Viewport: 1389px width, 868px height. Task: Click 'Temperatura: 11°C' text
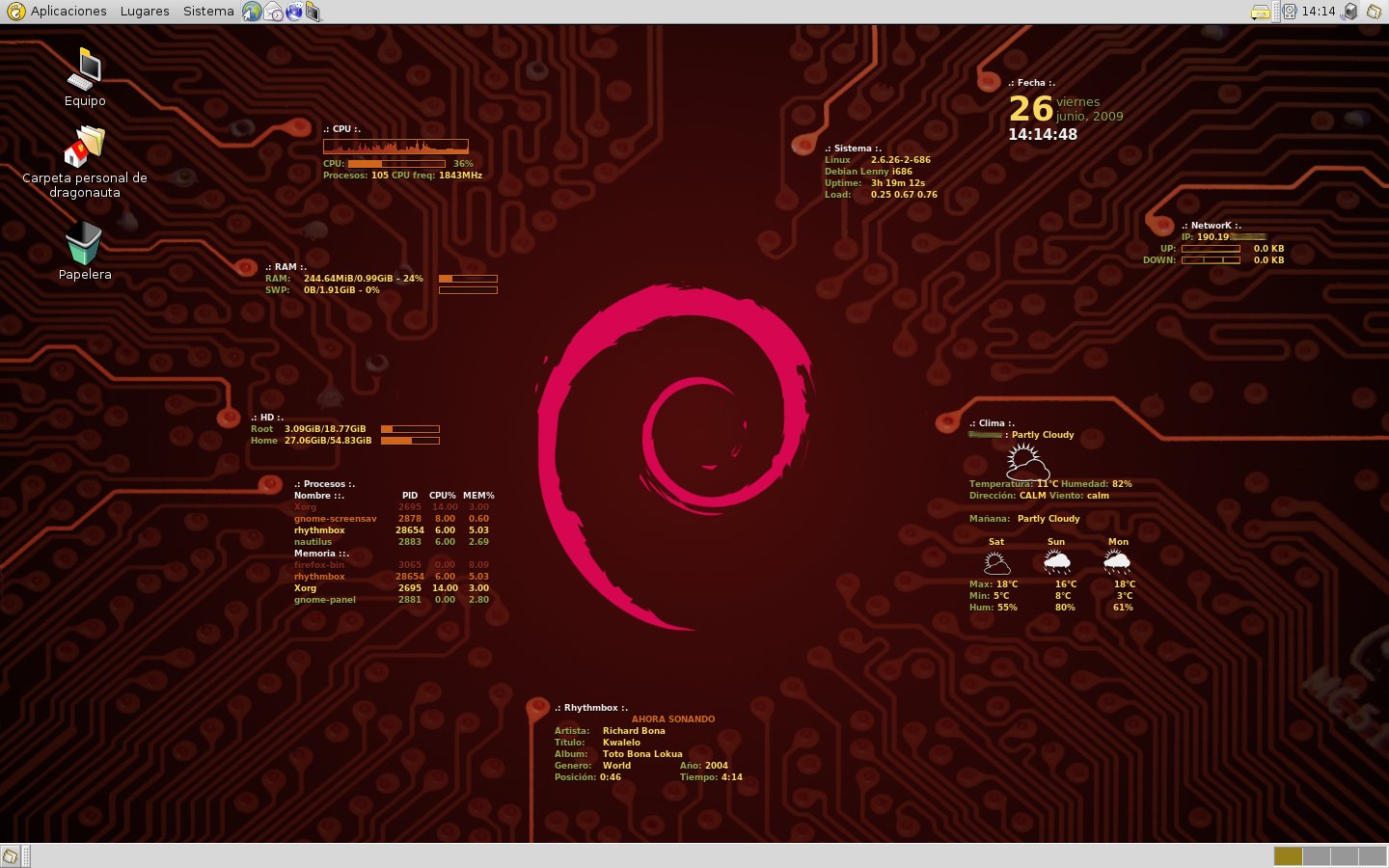1014,484
